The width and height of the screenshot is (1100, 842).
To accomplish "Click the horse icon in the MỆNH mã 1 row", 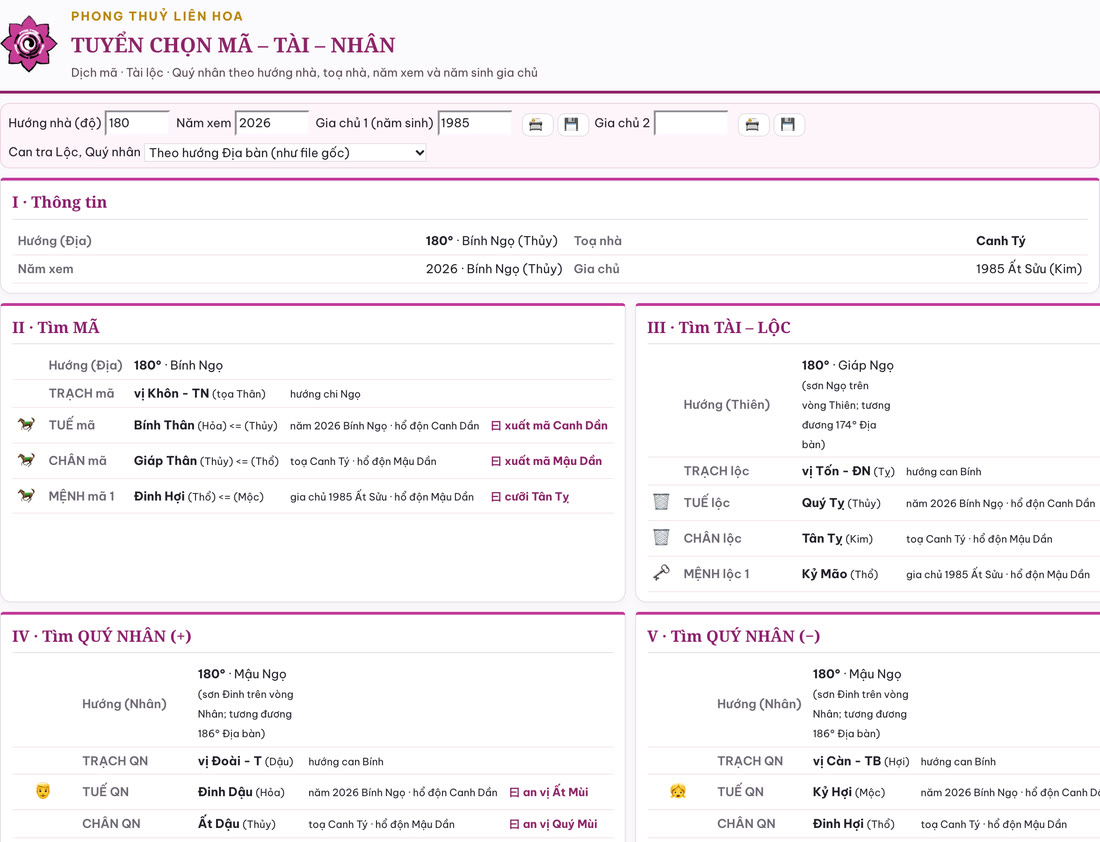I will coord(27,496).
